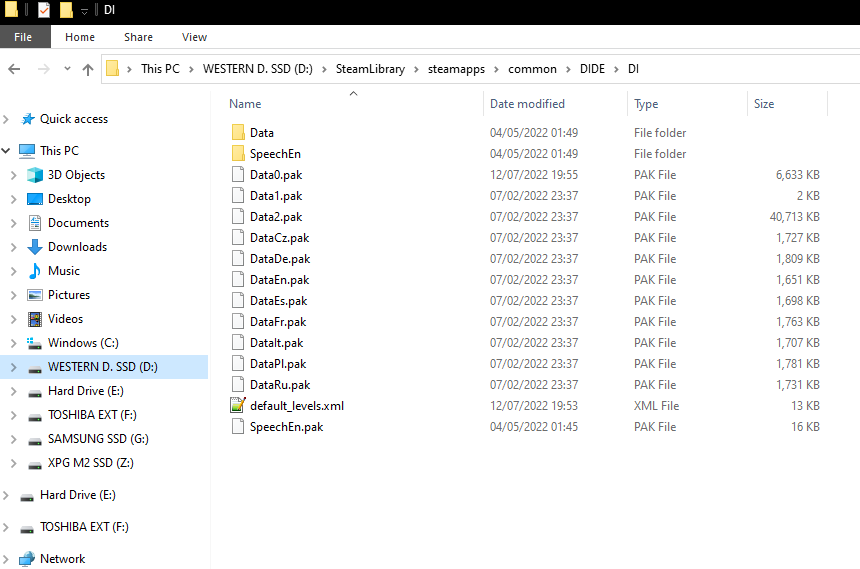The image size is (860, 569).
Task: Select SAMSUNG SSD (G:) drive
Action: 98,439
